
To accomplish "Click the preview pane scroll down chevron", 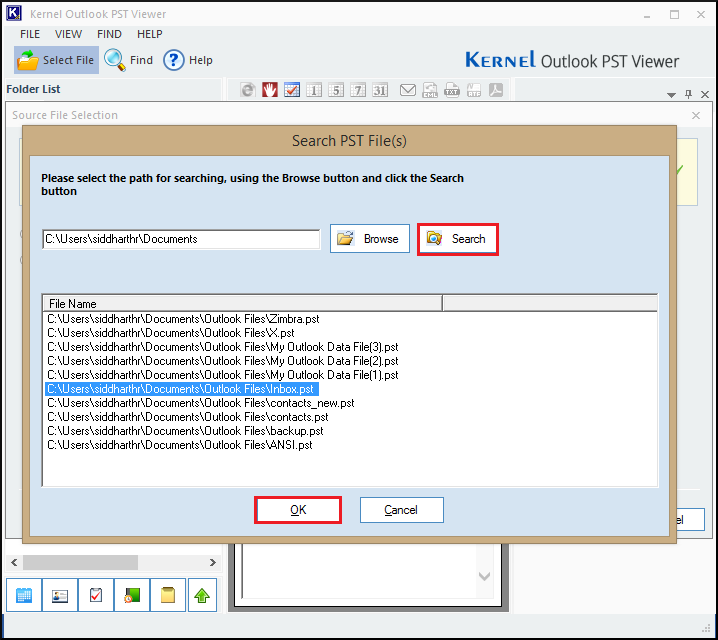I will [484, 576].
